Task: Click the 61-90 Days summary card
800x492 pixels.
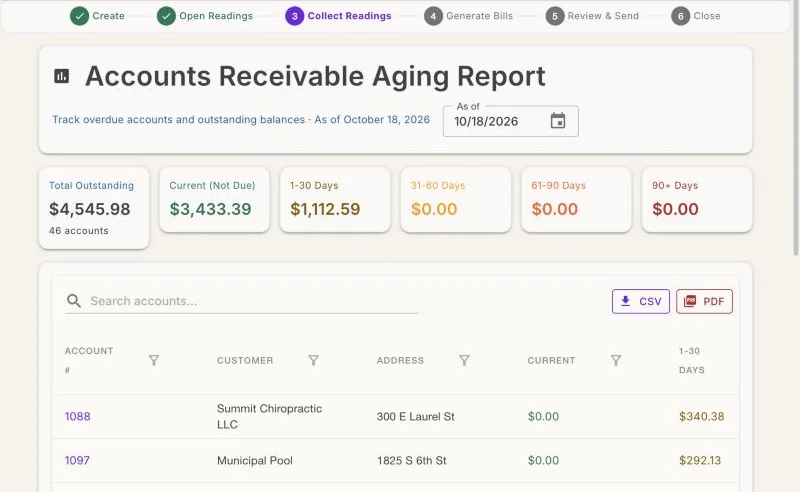Action: (x=576, y=200)
